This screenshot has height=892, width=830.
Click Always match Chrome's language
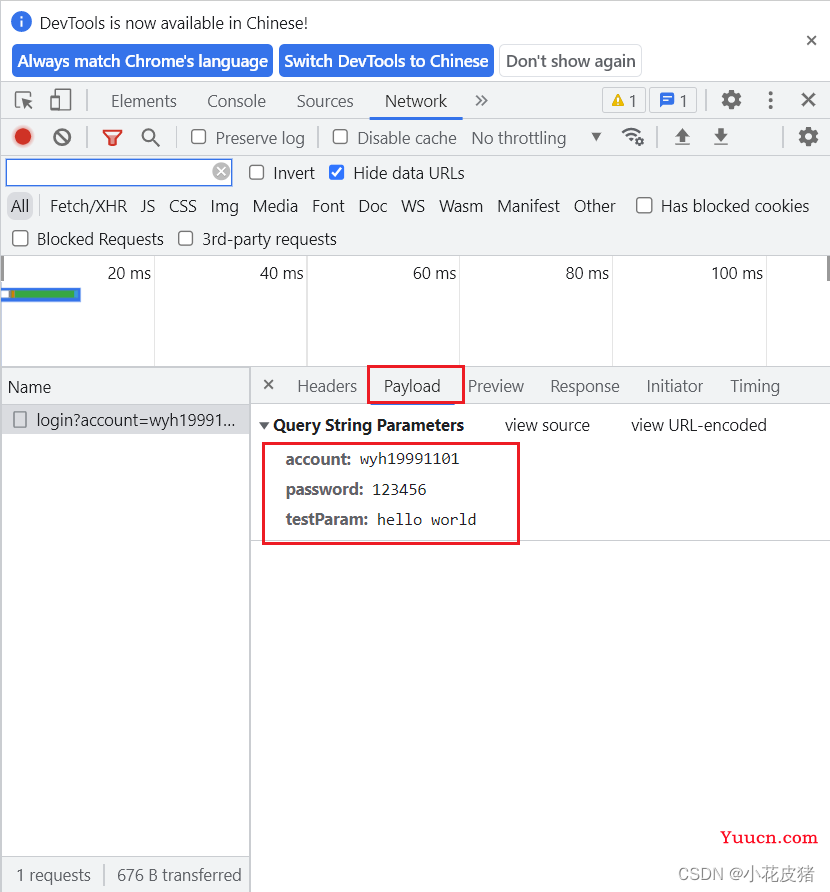(x=142, y=61)
